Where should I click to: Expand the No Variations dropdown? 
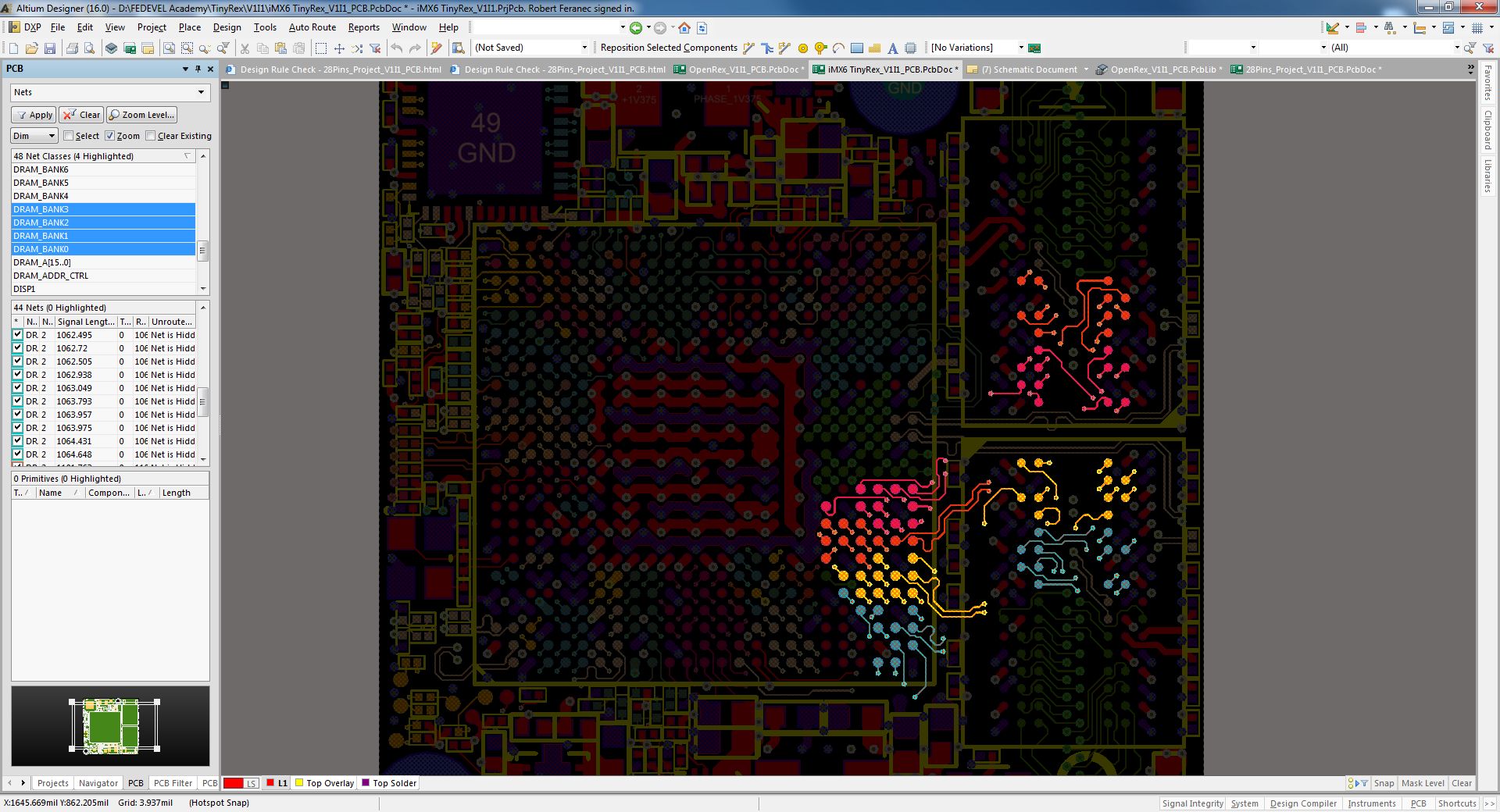tap(1021, 47)
